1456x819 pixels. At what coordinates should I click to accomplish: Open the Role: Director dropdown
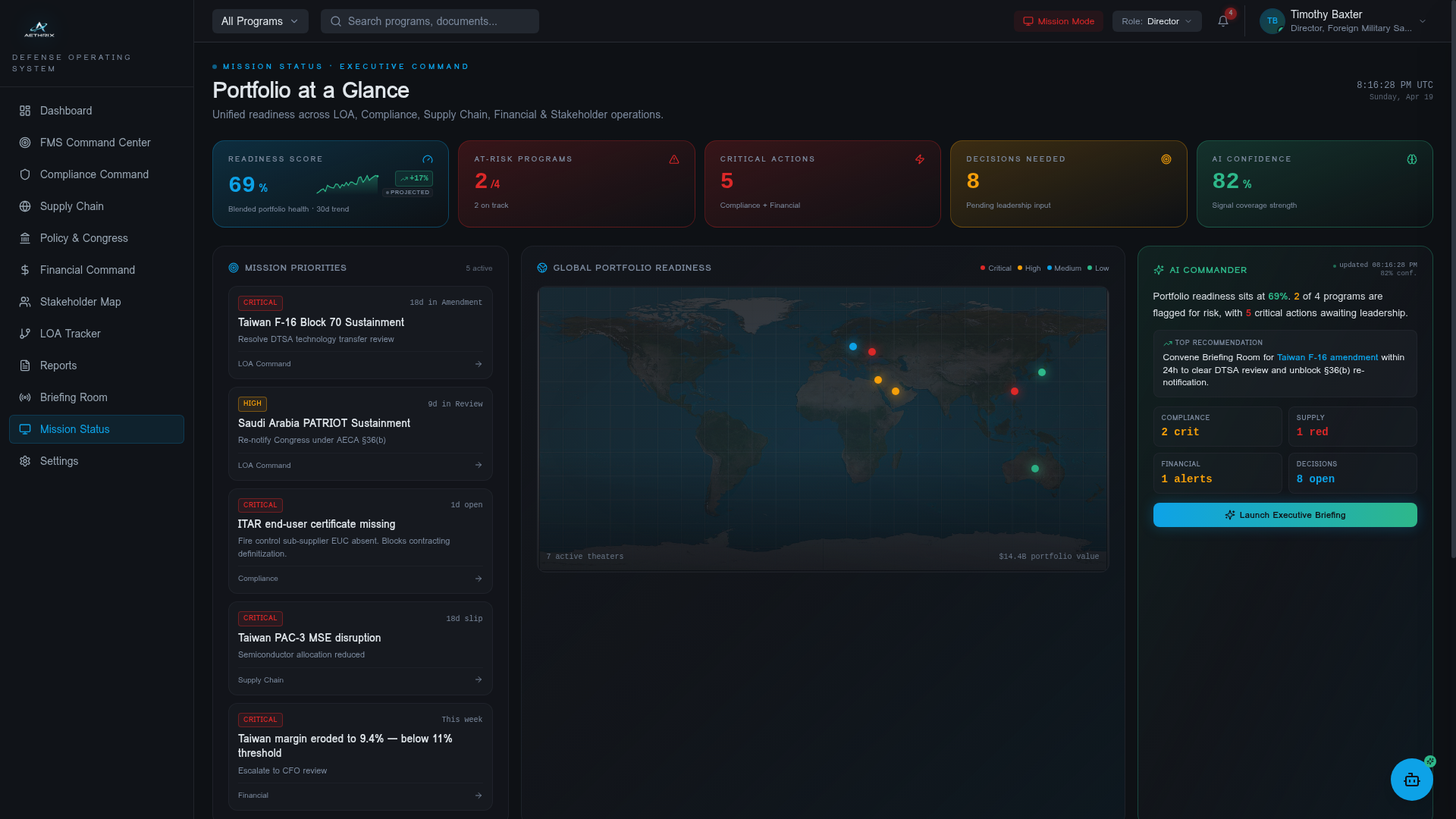pos(1156,21)
